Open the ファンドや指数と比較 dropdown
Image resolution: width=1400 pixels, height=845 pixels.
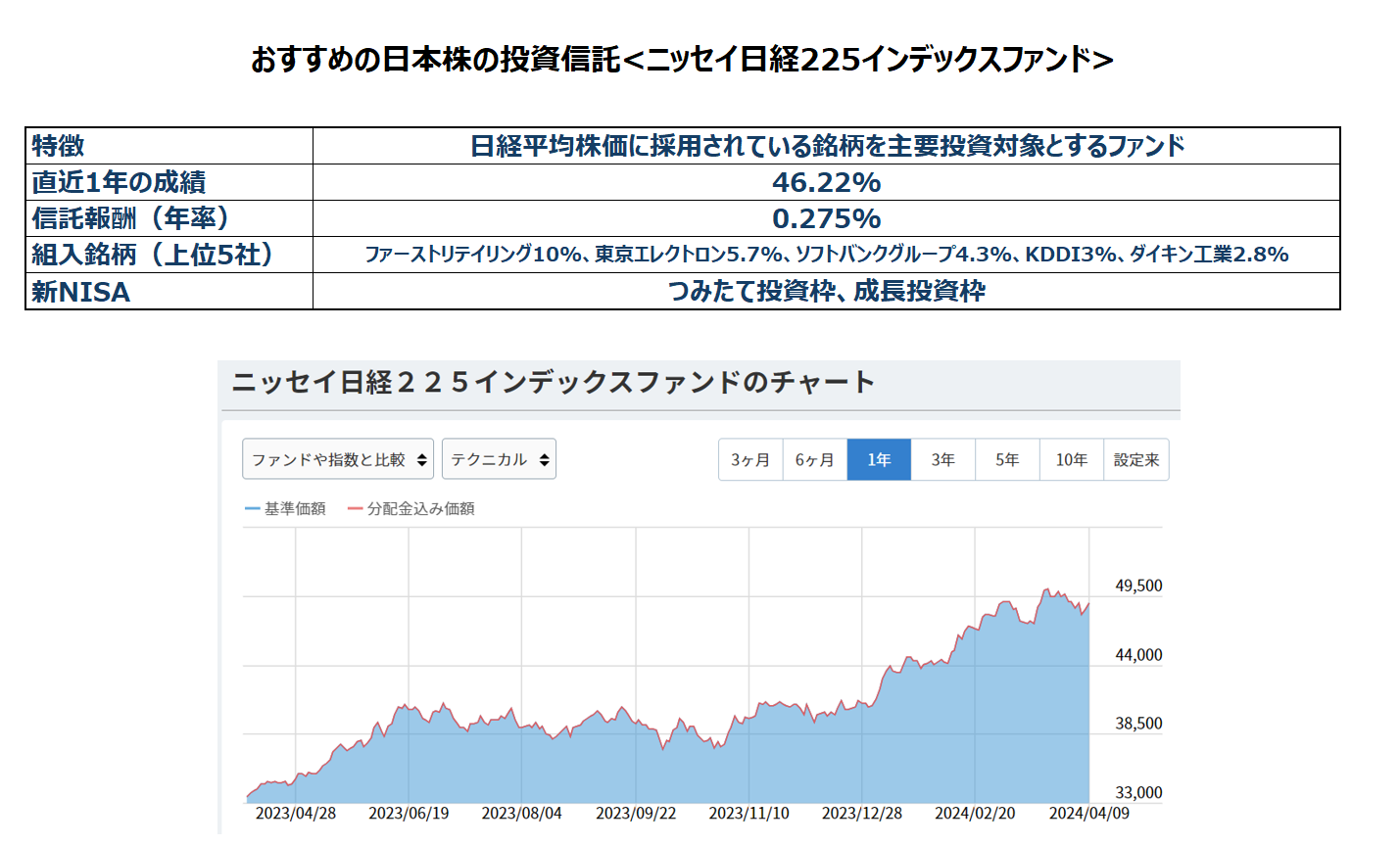[338, 459]
